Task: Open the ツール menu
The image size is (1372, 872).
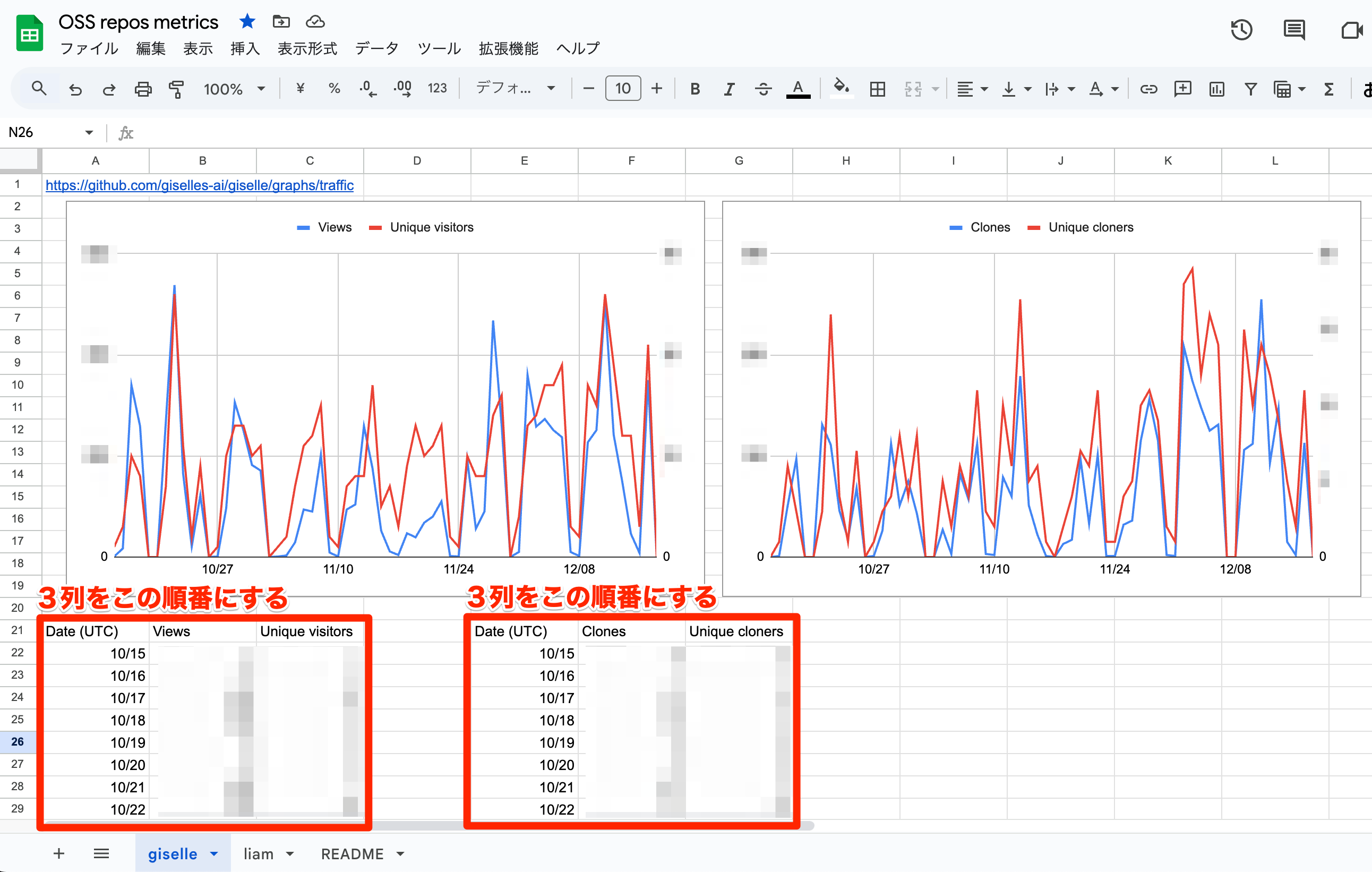Action: (439, 48)
